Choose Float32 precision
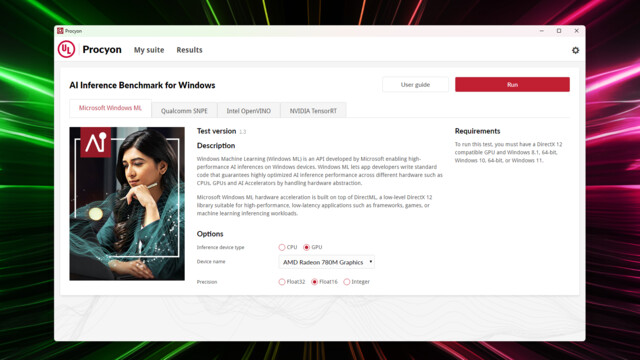The height and width of the screenshot is (360, 640). [x=282, y=282]
